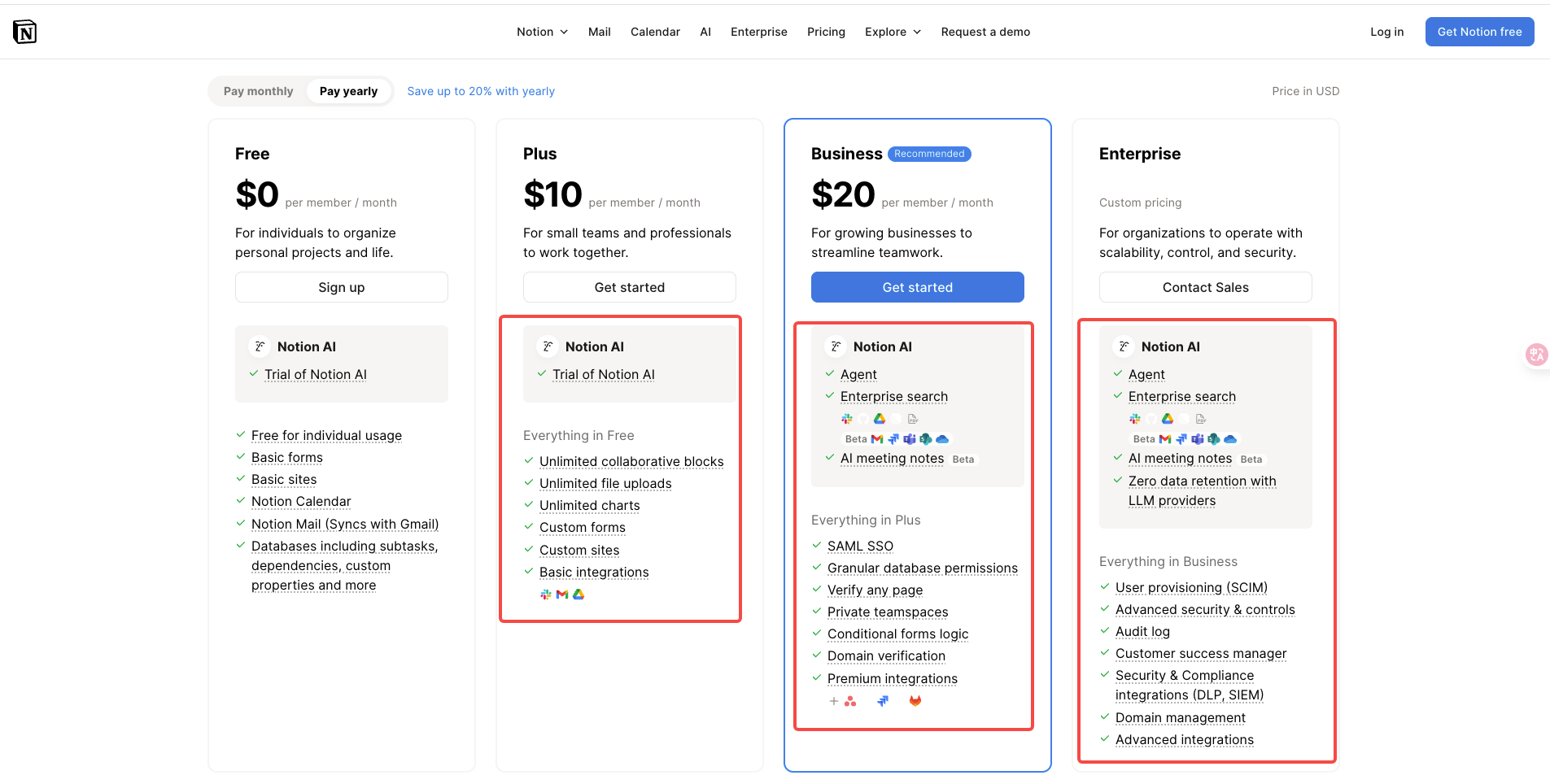This screenshot has width=1550, height=784.
Task: Go to the Pricing nav item
Action: pyautogui.click(x=826, y=32)
